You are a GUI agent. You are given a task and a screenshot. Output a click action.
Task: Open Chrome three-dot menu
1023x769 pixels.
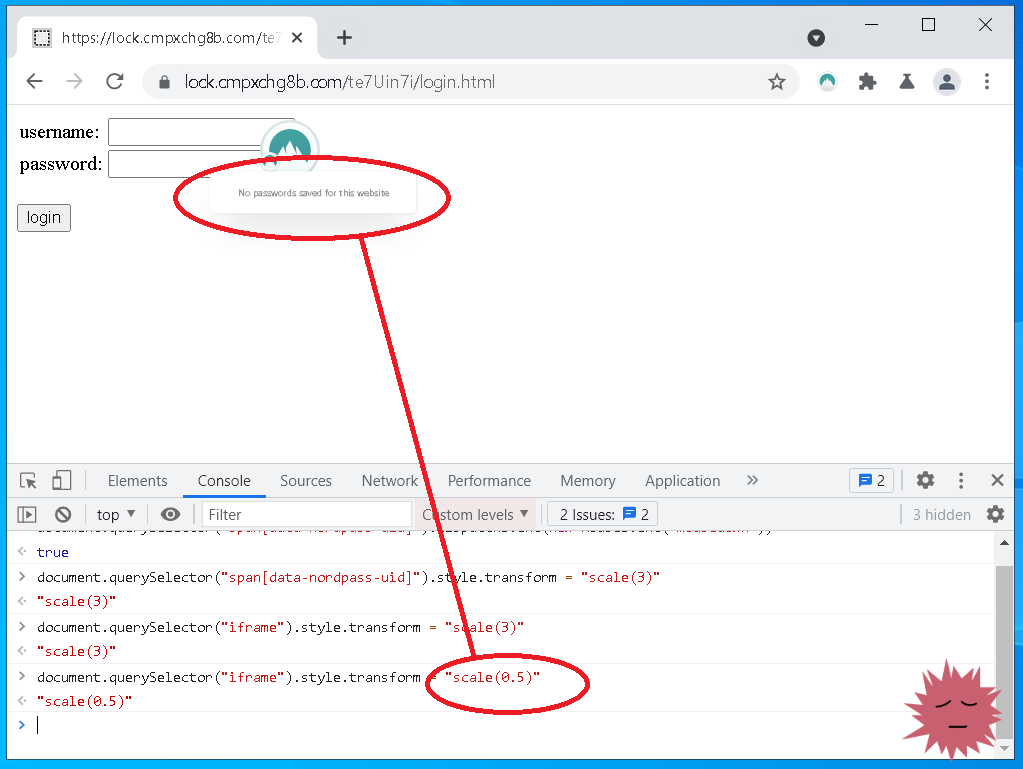pyautogui.click(x=986, y=82)
